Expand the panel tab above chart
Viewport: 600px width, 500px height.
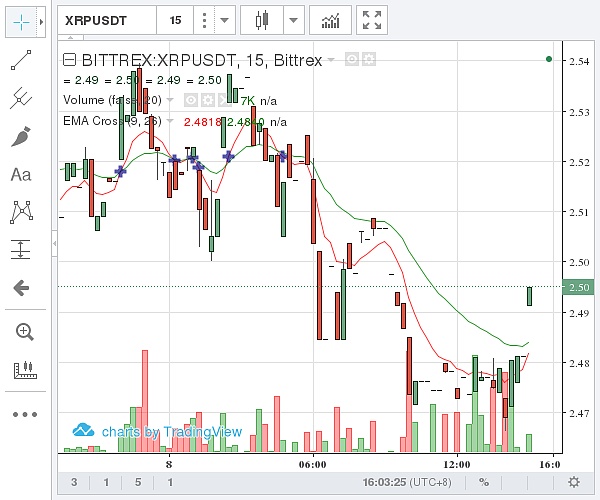pos(71,38)
